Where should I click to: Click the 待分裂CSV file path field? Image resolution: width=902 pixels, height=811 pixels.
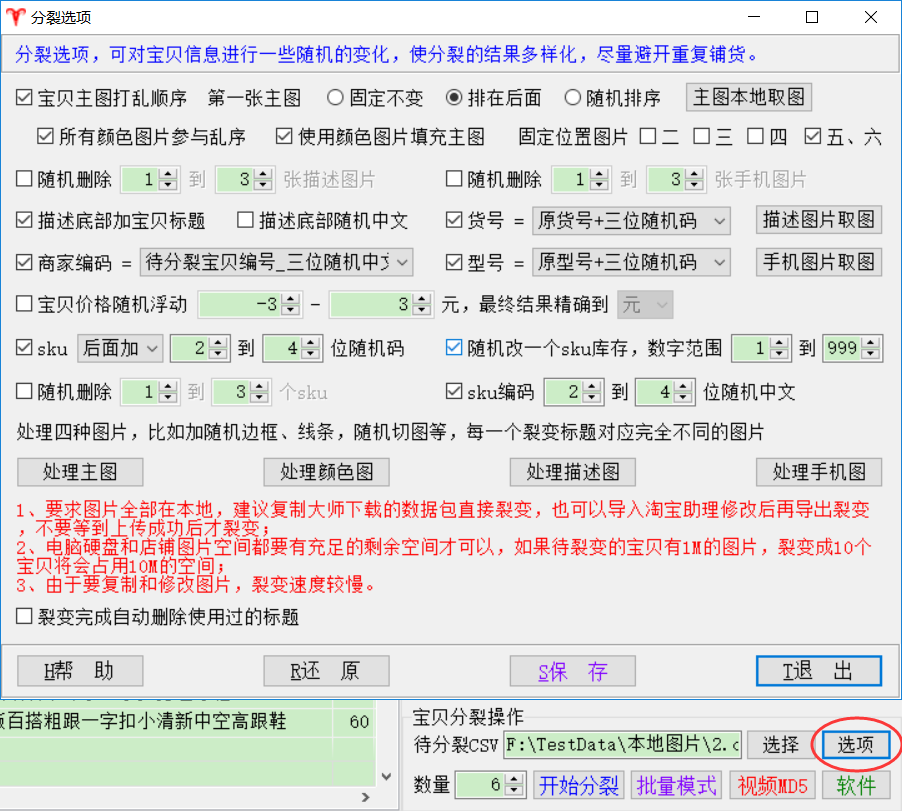[621, 745]
